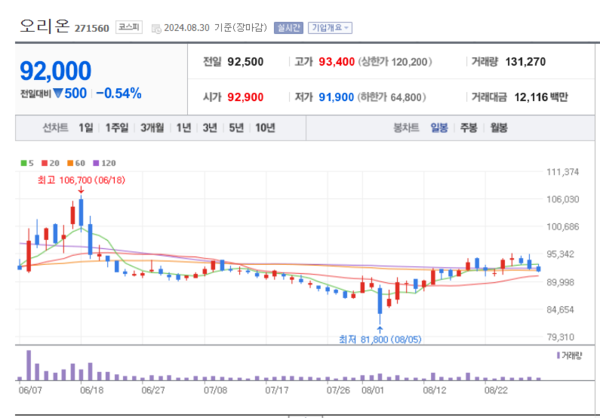Viewport: 600px width, 418px height.
Task: Switch to the 3개월 line chart
Action: [153, 128]
